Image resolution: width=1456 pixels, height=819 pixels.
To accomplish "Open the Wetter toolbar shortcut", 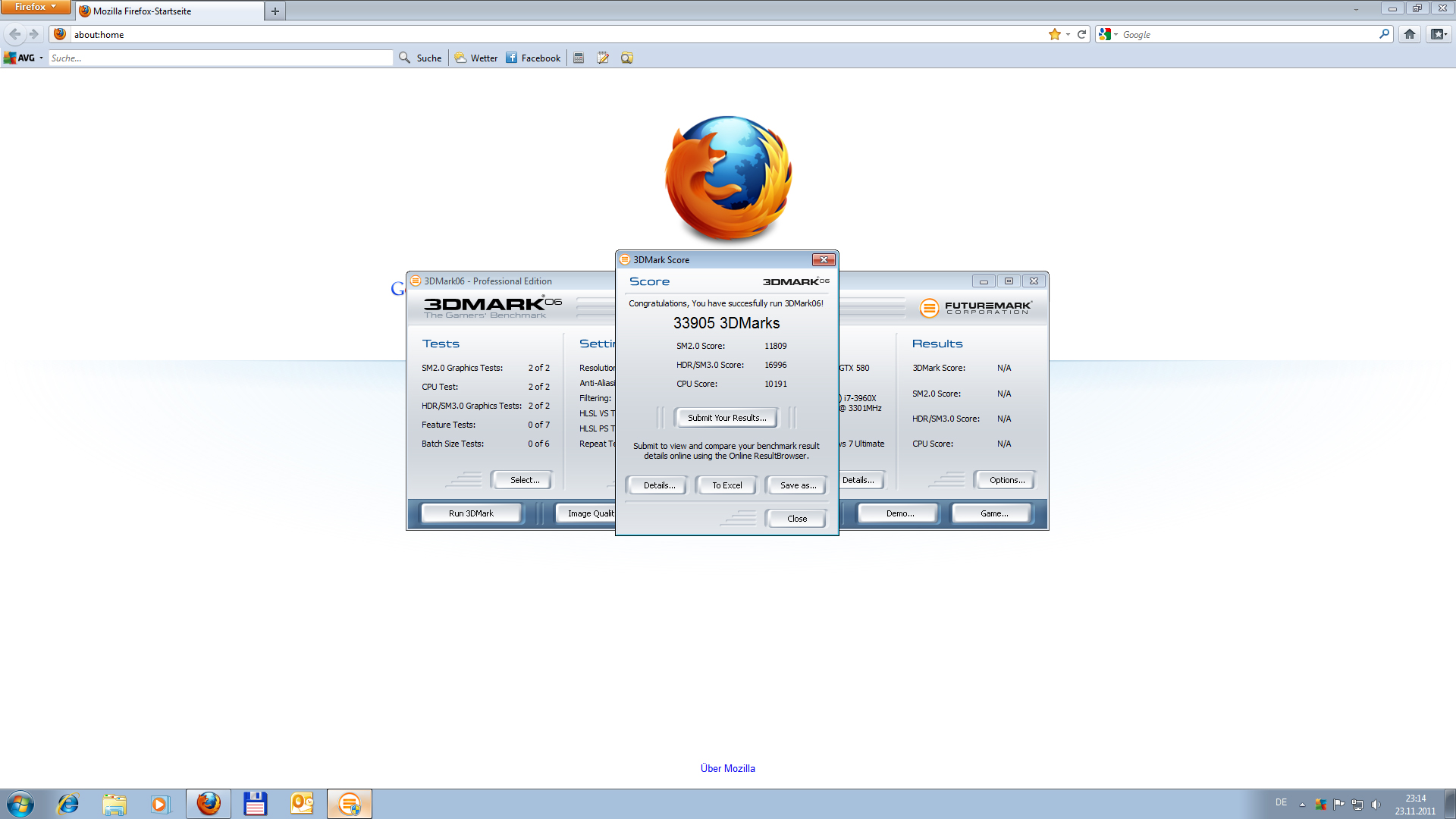I will (476, 58).
